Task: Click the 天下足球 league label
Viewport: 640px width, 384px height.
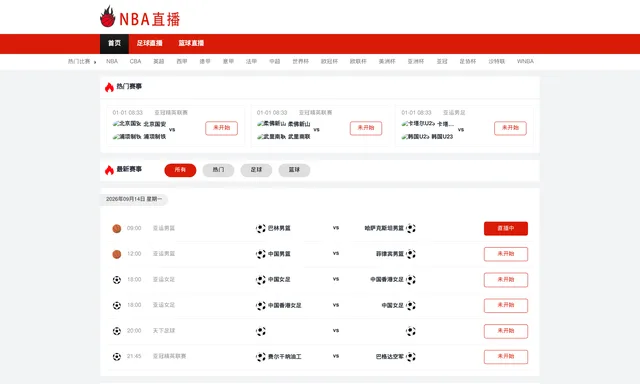Action: 164,331
